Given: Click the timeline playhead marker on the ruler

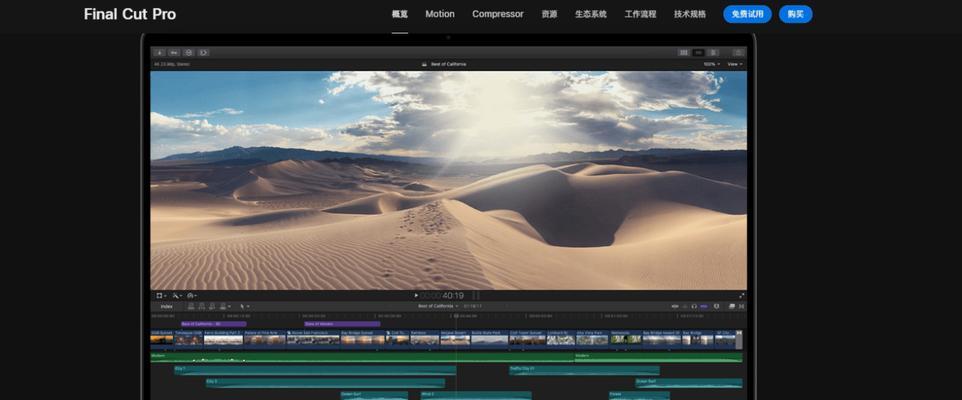Looking at the screenshot, I should tap(456, 315).
